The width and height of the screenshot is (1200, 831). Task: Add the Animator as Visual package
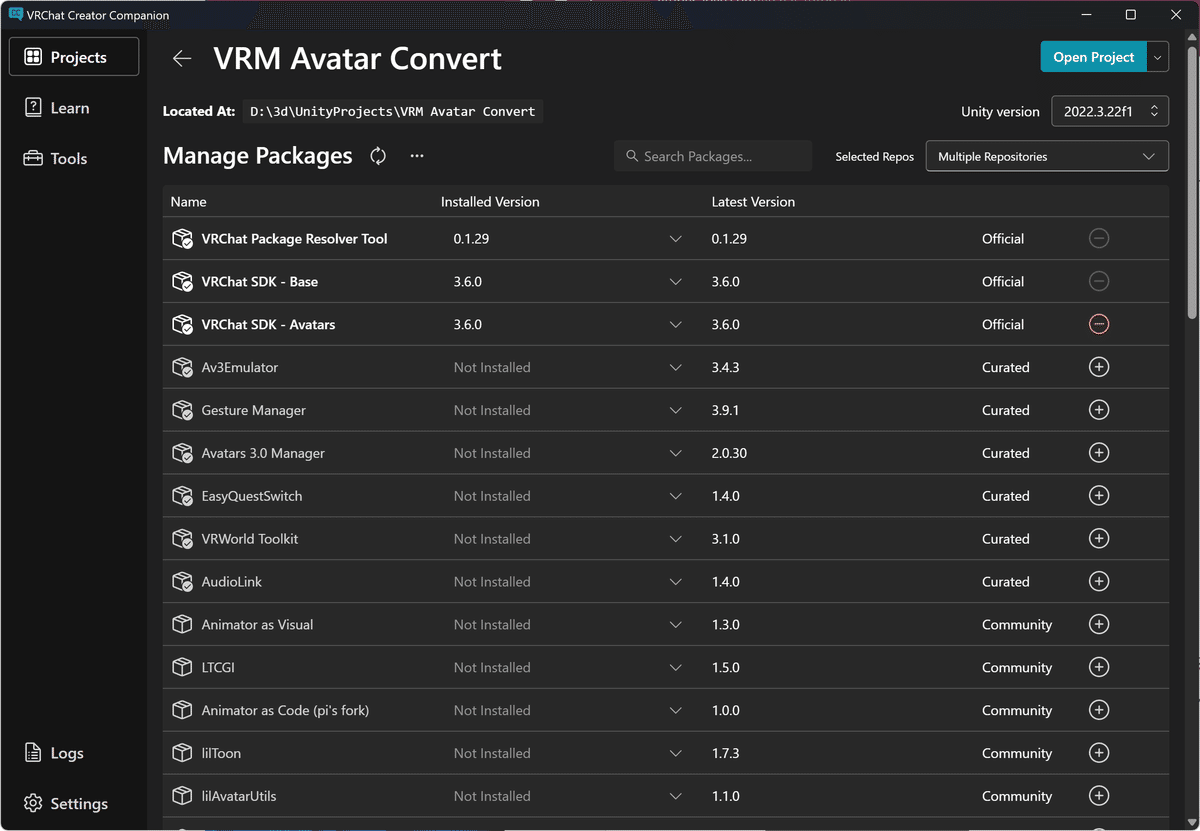pyautogui.click(x=1099, y=624)
